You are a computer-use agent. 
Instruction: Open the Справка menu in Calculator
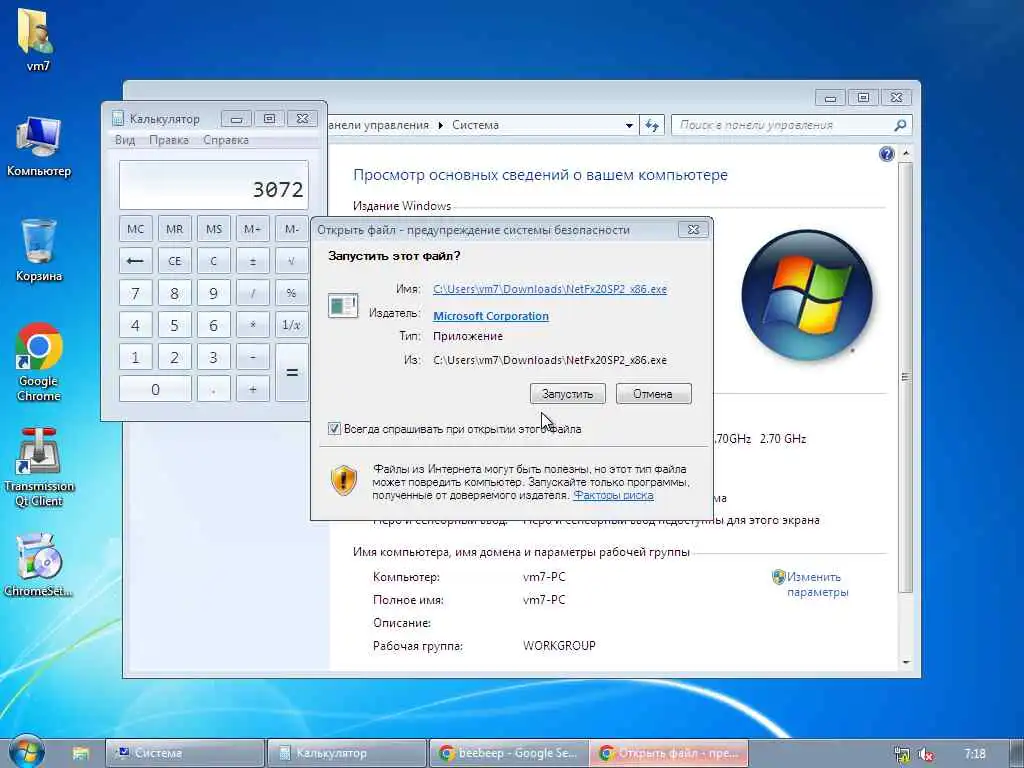[225, 140]
